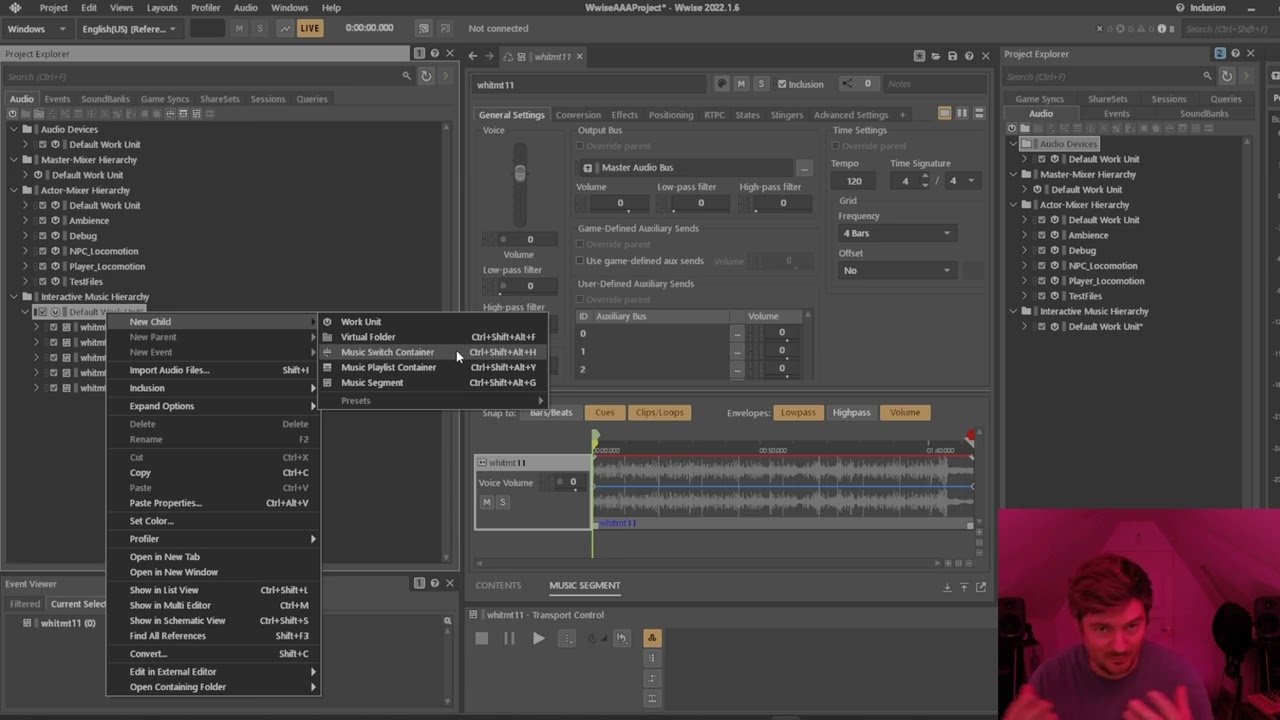This screenshot has height=720, width=1280.
Task: Toggle the Volume envelope button
Action: point(905,412)
